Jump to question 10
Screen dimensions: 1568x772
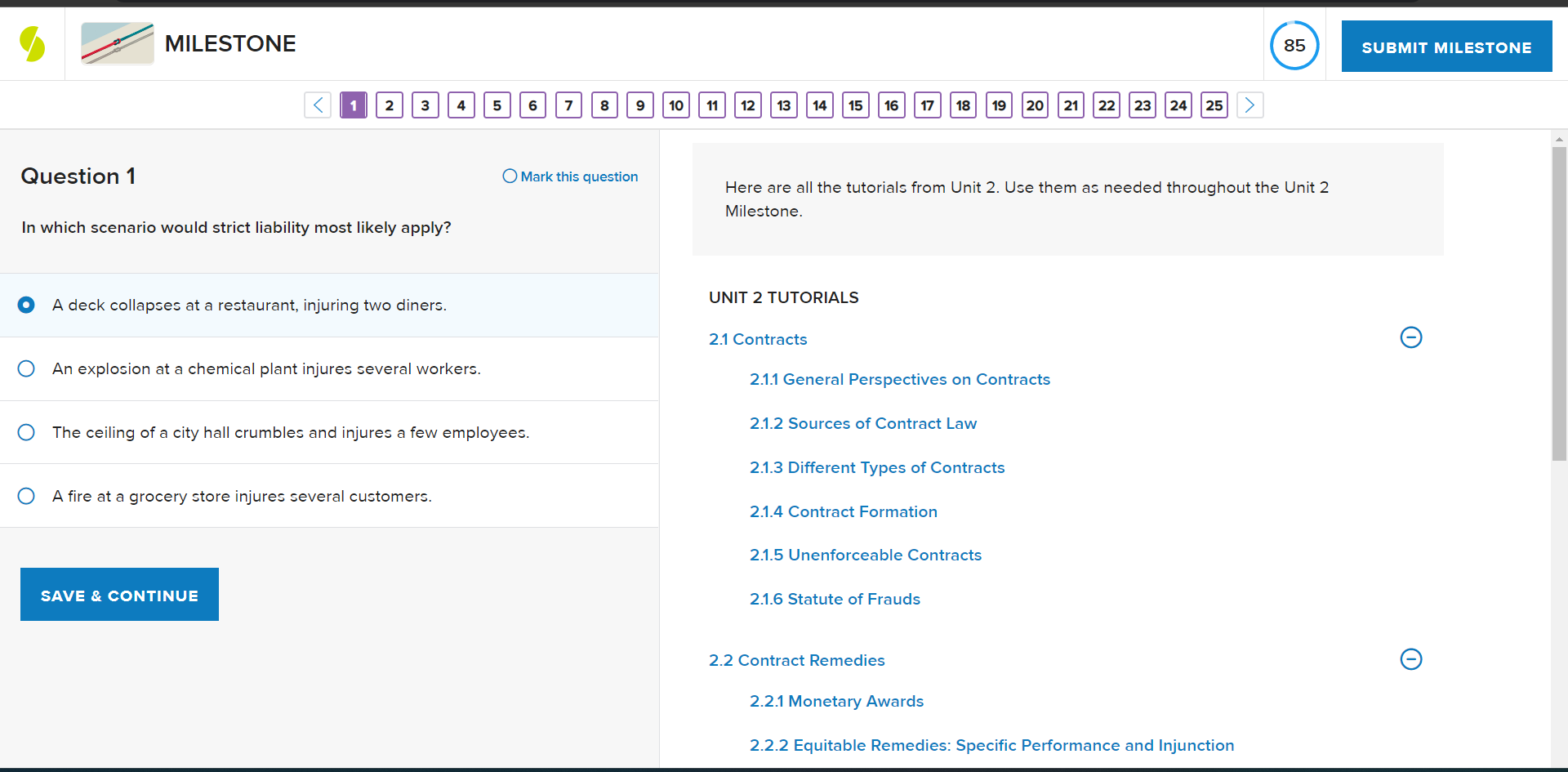(x=676, y=105)
